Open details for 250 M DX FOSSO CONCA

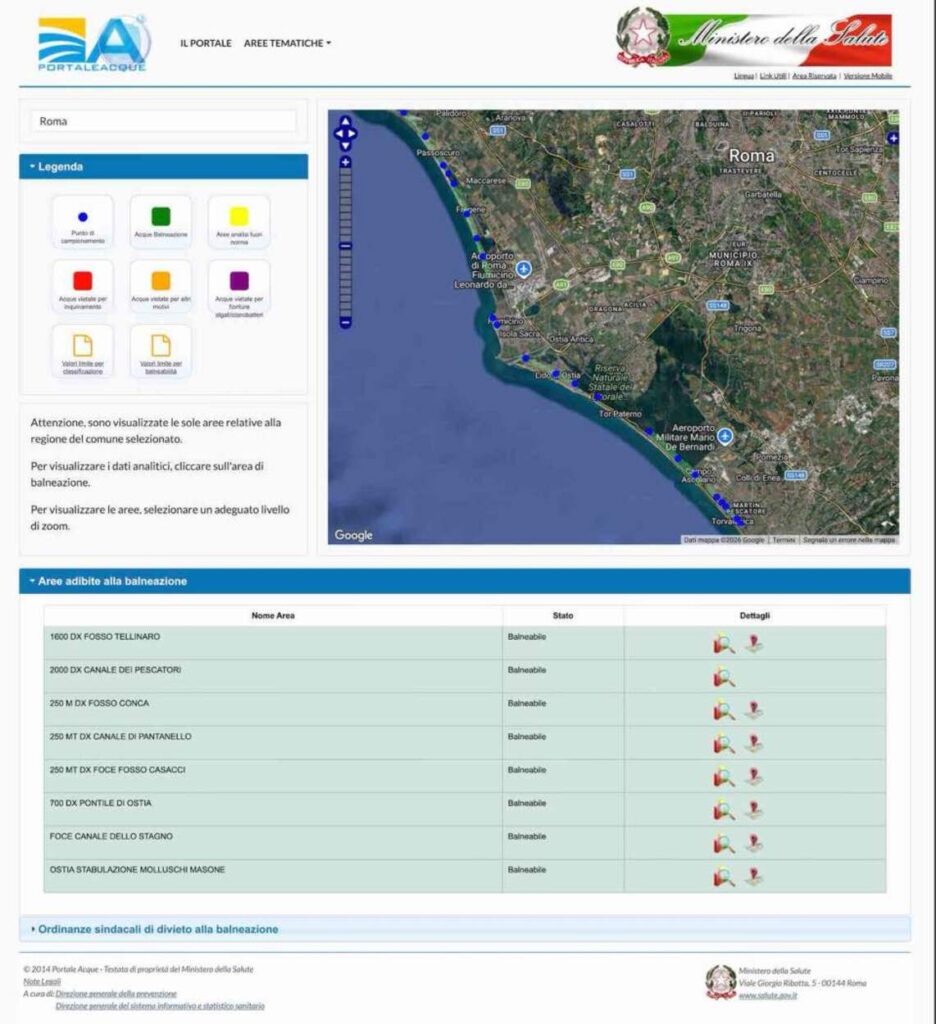(x=724, y=711)
